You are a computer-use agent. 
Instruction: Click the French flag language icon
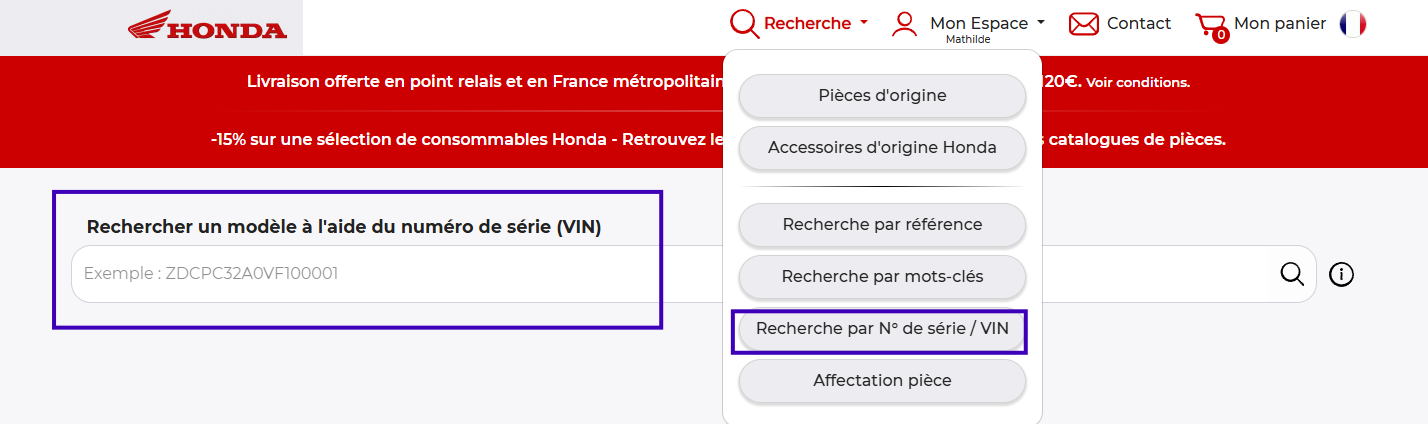pyautogui.click(x=1353, y=24)
